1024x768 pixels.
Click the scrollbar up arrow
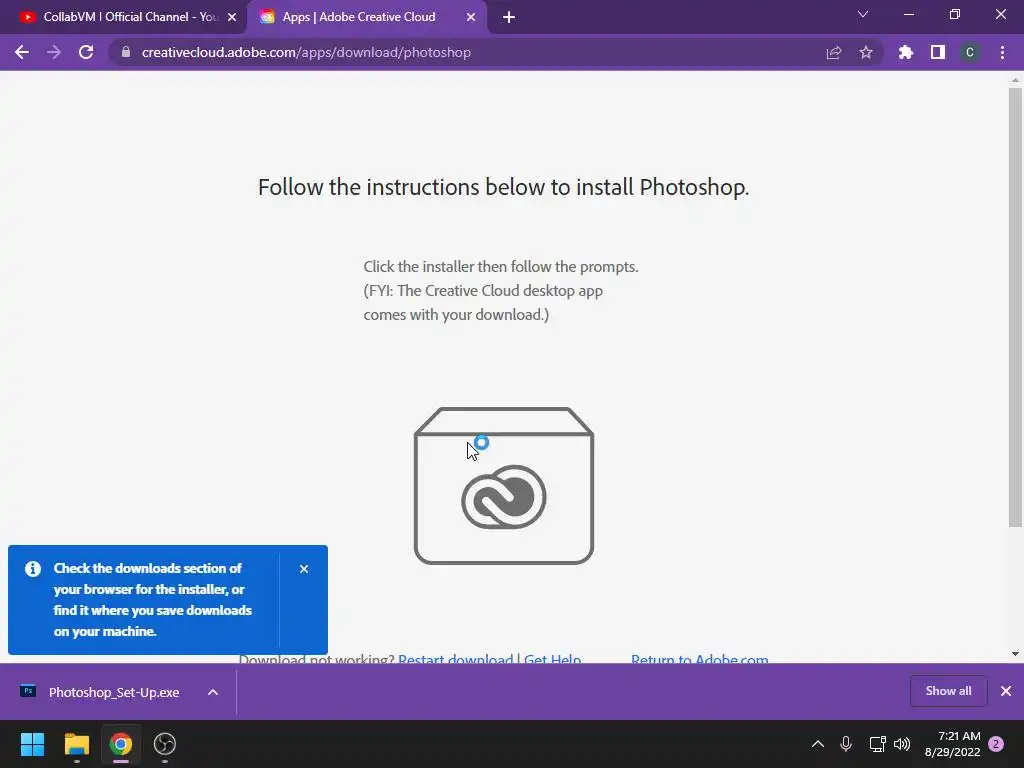[x=1015, y=80]
